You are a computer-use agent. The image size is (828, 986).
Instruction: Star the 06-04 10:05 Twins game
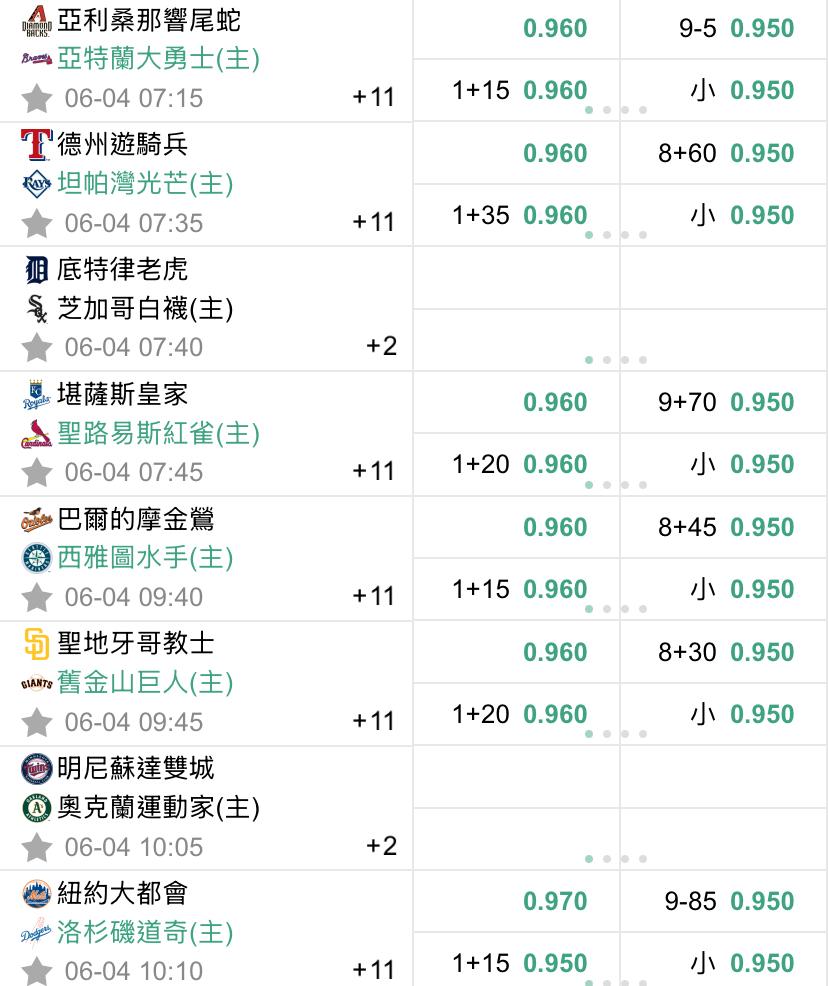pos(36,847)
